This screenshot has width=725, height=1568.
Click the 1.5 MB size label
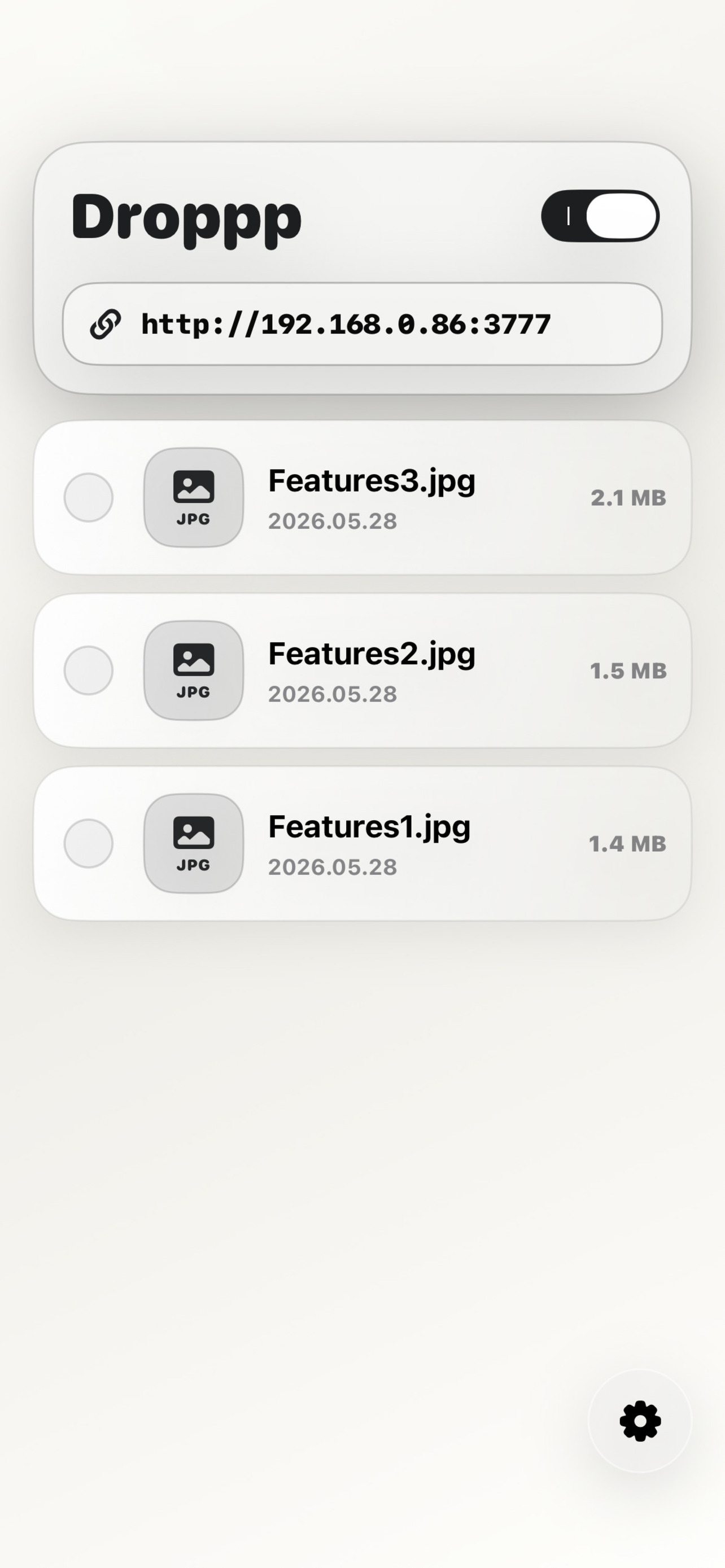point(628,671)
